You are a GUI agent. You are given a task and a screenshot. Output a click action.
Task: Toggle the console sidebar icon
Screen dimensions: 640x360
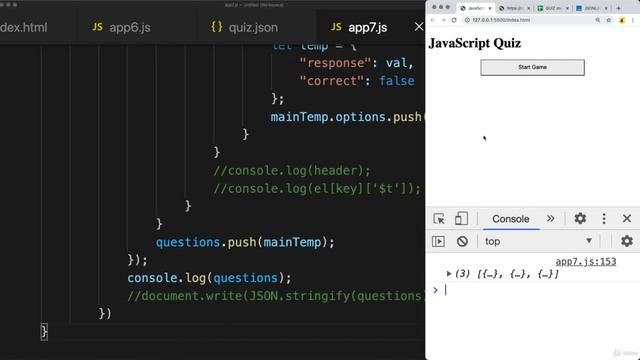438,241
